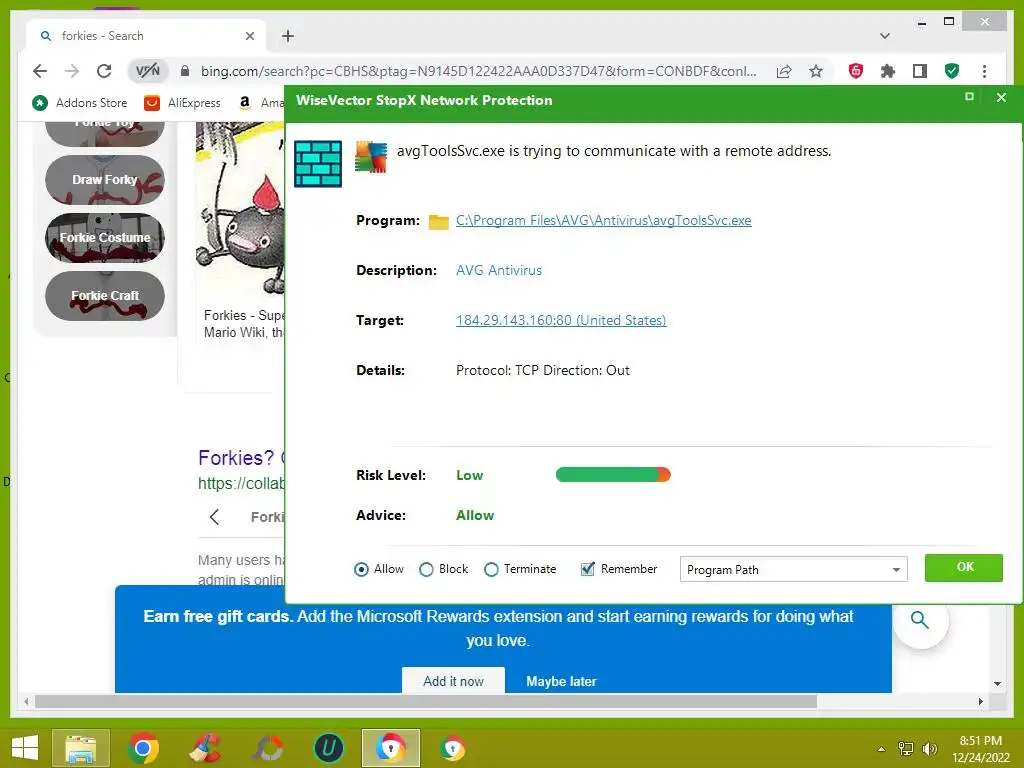Click the AVG program logo icon

pos(370,157)
